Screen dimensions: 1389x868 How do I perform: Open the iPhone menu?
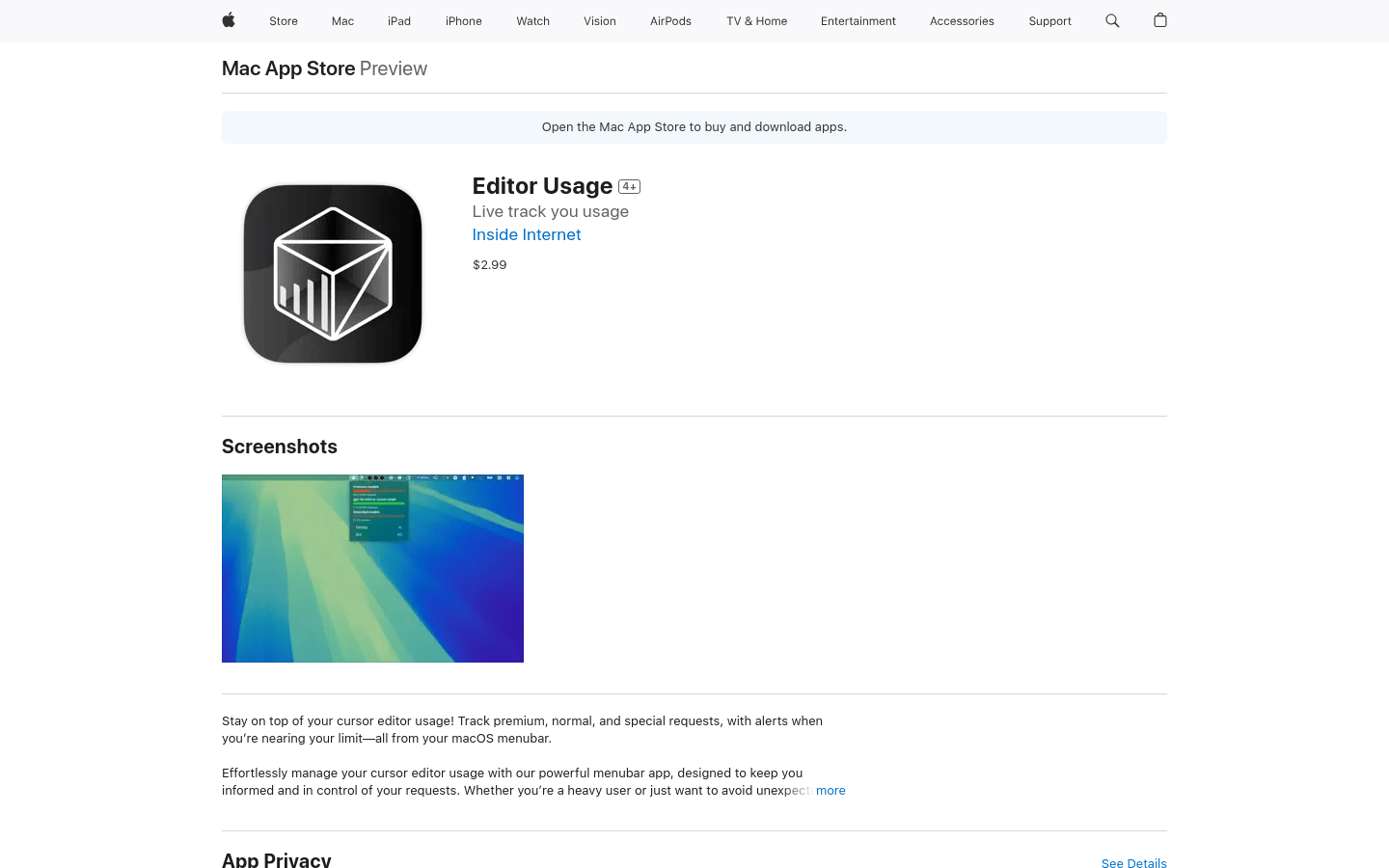tap(464, 21)
